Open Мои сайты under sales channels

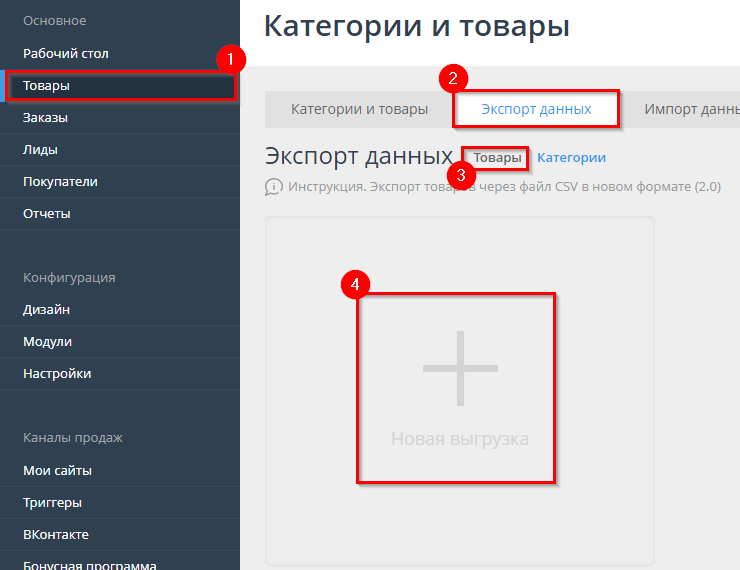pyautogui.click(x=57, y=470)
